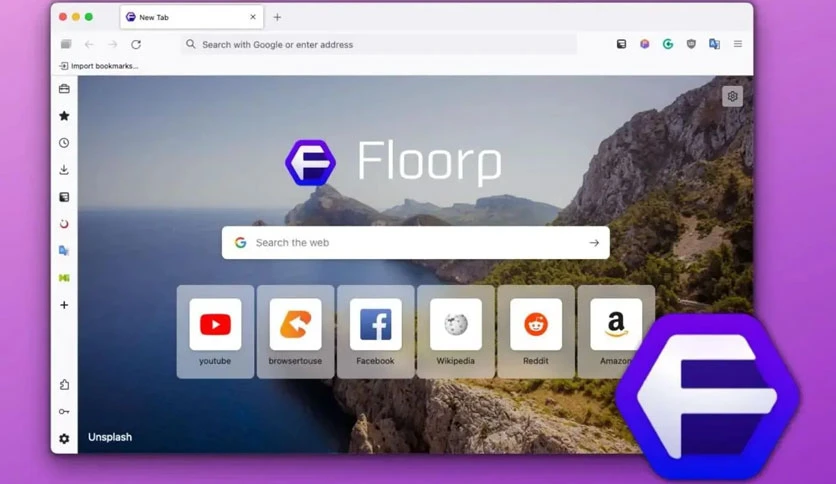Open the Translate web panel in sidebar
This screenshot has width=836, height=484.
tap(64, 251)
